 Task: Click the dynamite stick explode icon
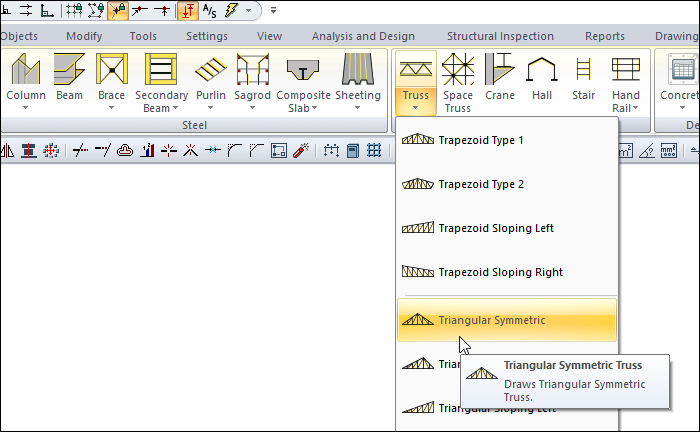[x=301, y=151]
